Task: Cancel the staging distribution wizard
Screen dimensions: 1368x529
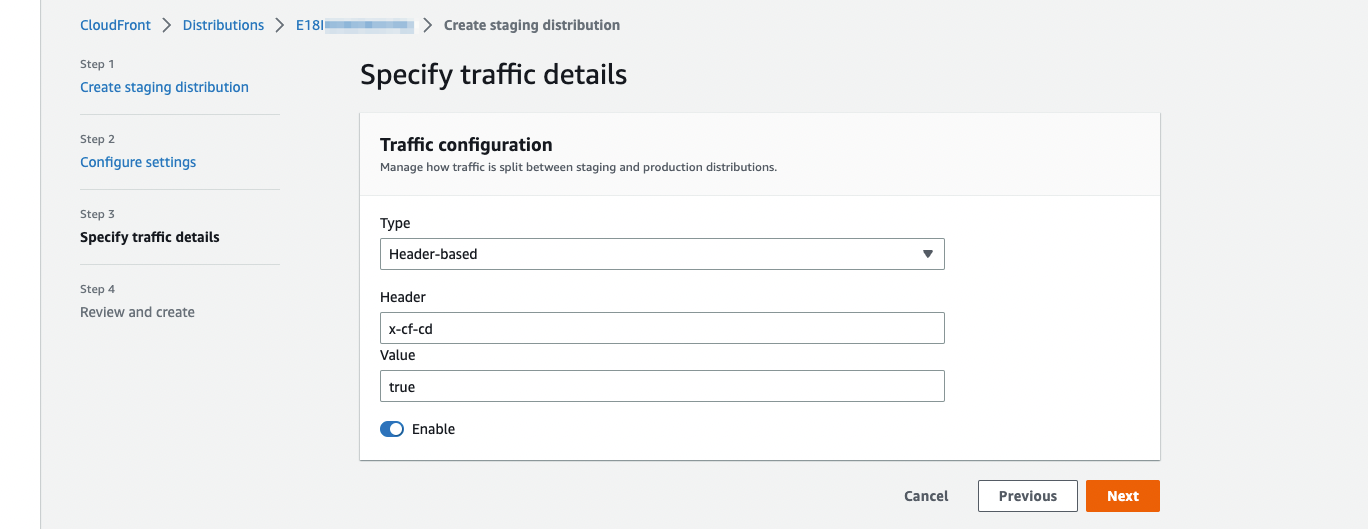Action: click(926, 496)
